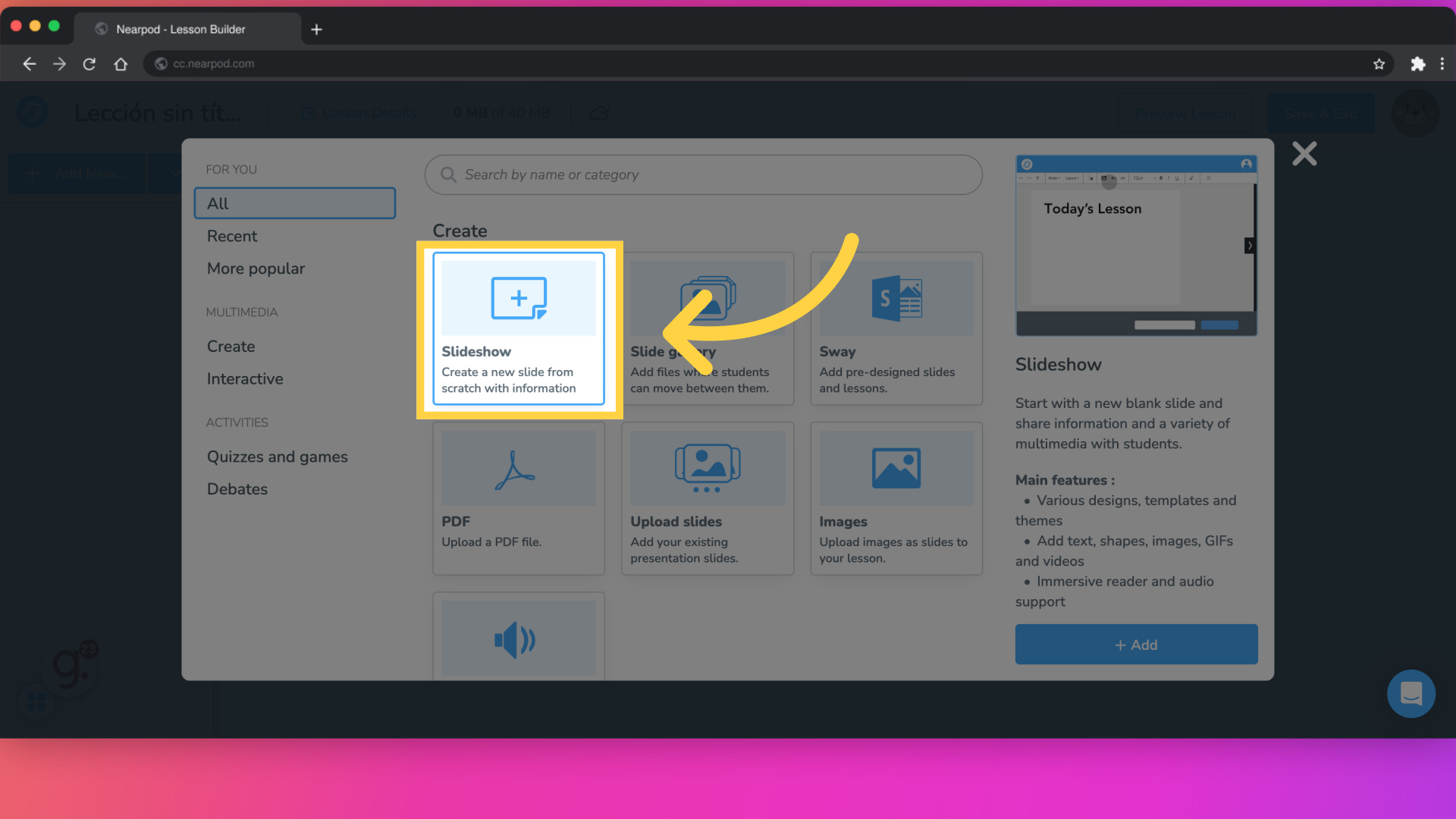1456x819 pixels.
Task: Show Debates activities
Action: point(237,489)
